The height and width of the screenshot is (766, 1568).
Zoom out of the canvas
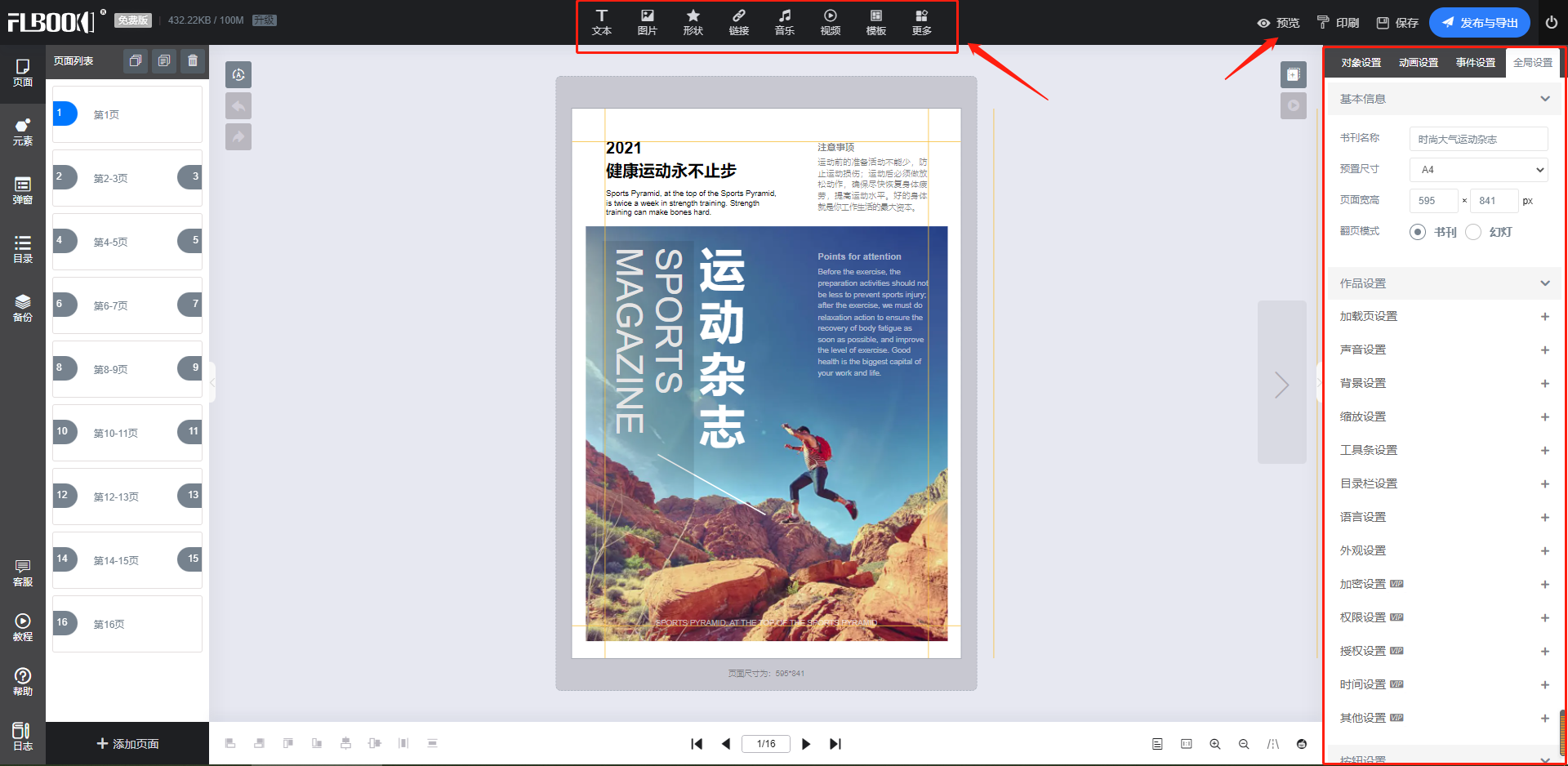pos(1244,744)
